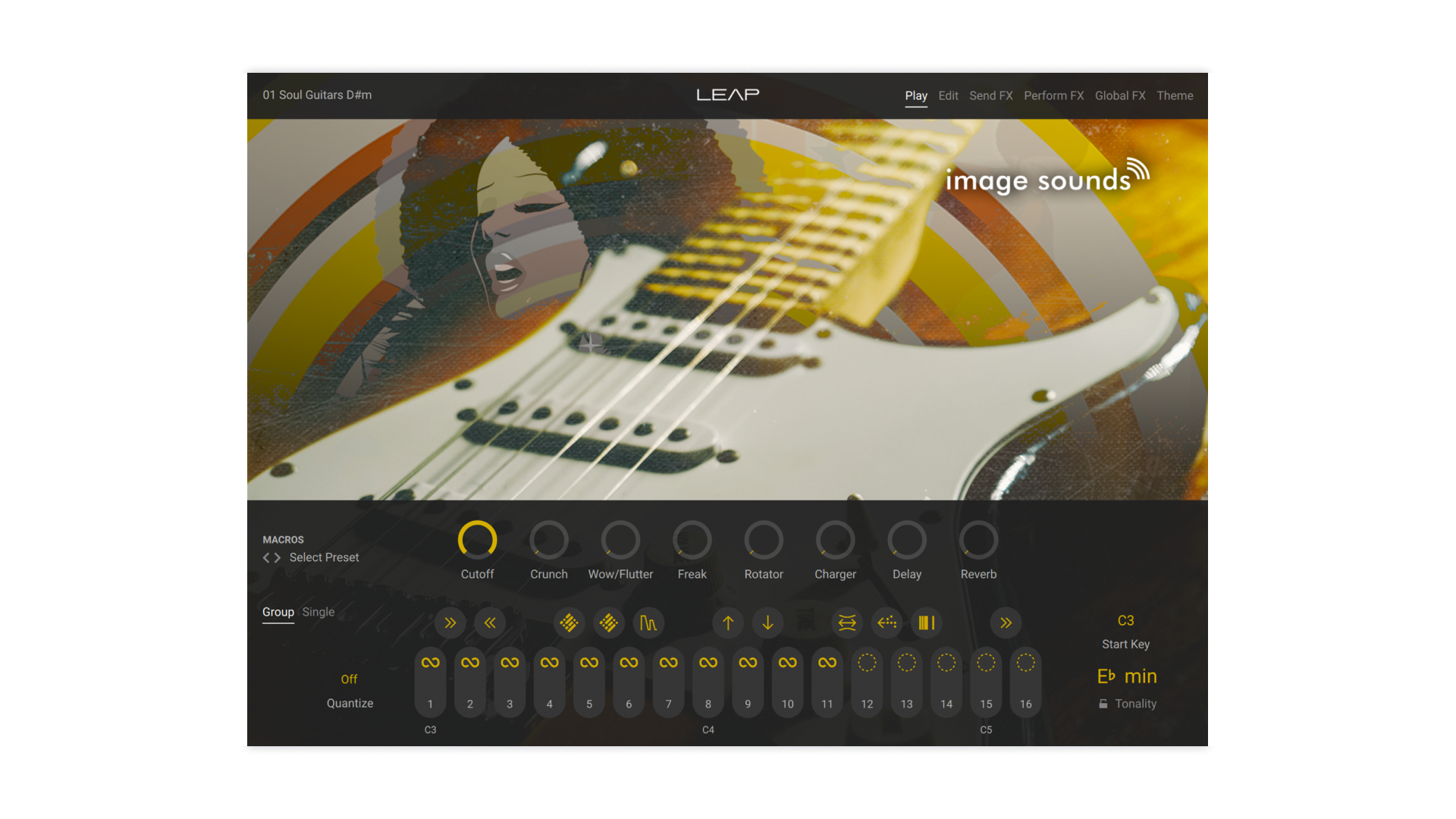Click the double-right chevron beside the double-left chevron
The width and height of the screenshot is (1456, 819).
(450, 623)
